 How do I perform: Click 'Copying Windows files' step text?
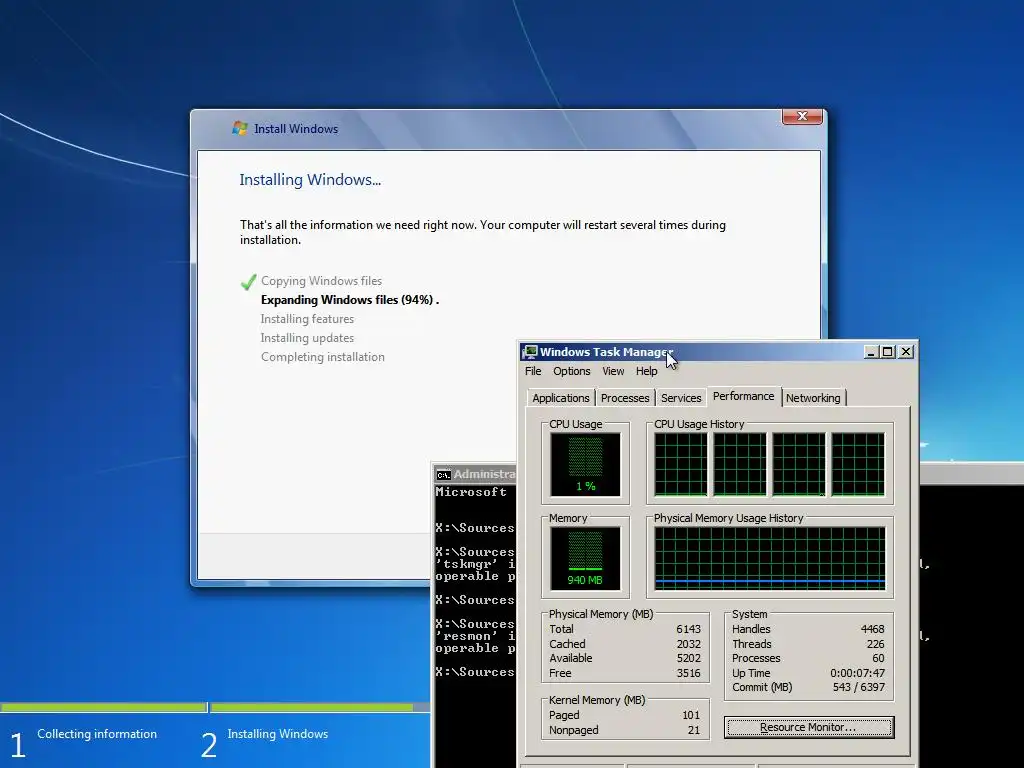click(x=321, y=281)
